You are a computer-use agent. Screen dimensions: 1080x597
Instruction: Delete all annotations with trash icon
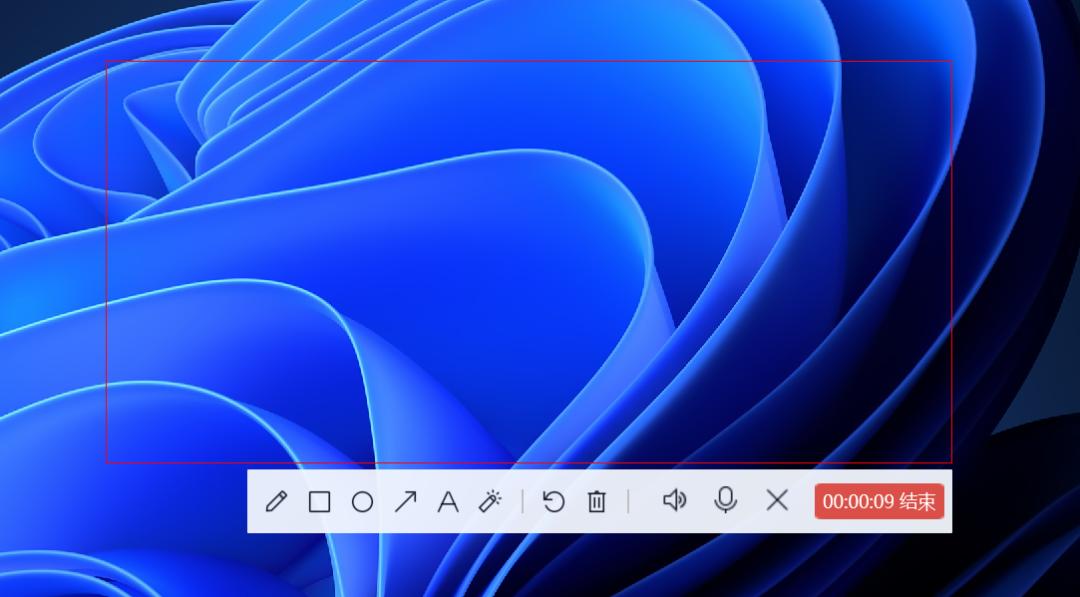(596, 501)
